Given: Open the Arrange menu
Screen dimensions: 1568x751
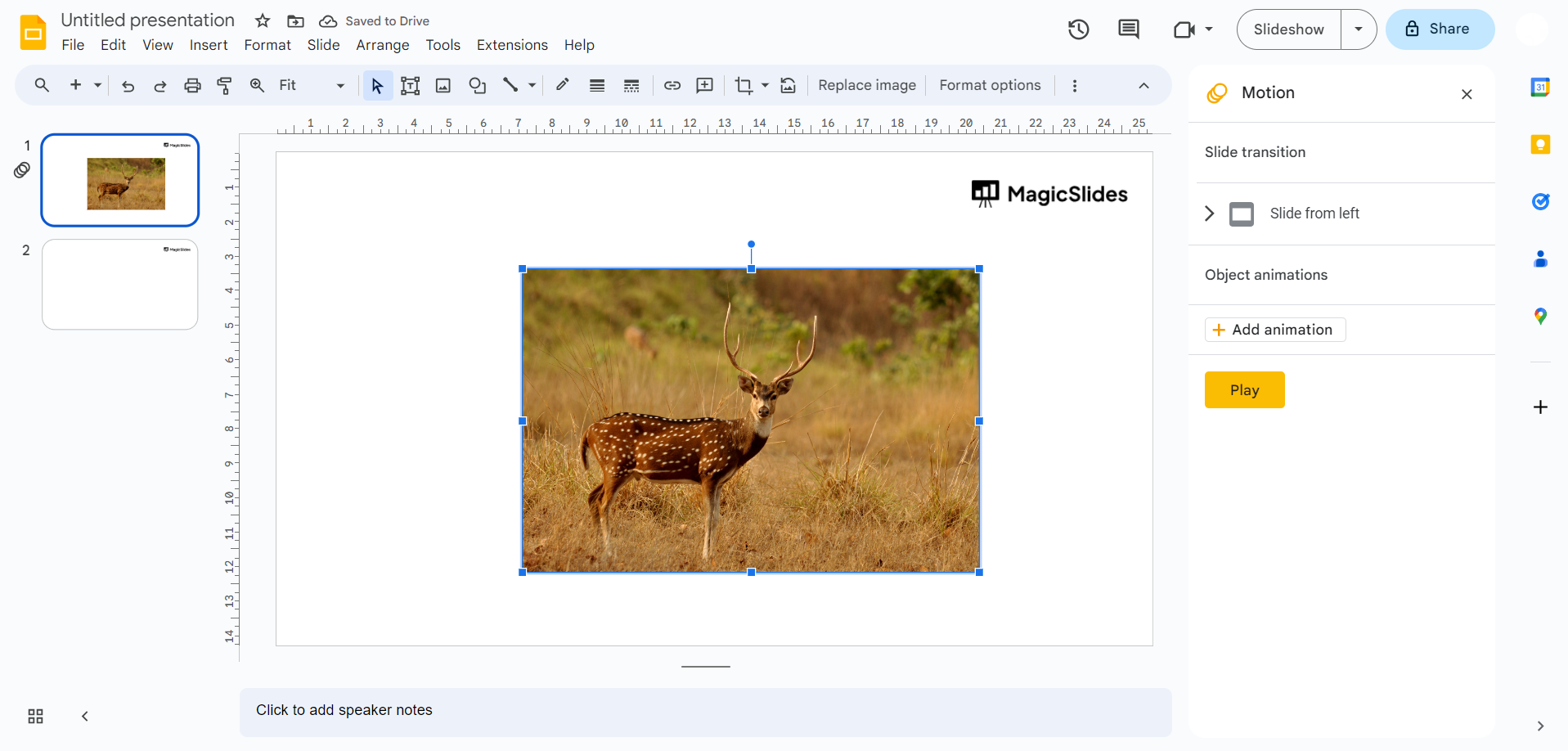Looking at the screenshot, I should point(382,45).
